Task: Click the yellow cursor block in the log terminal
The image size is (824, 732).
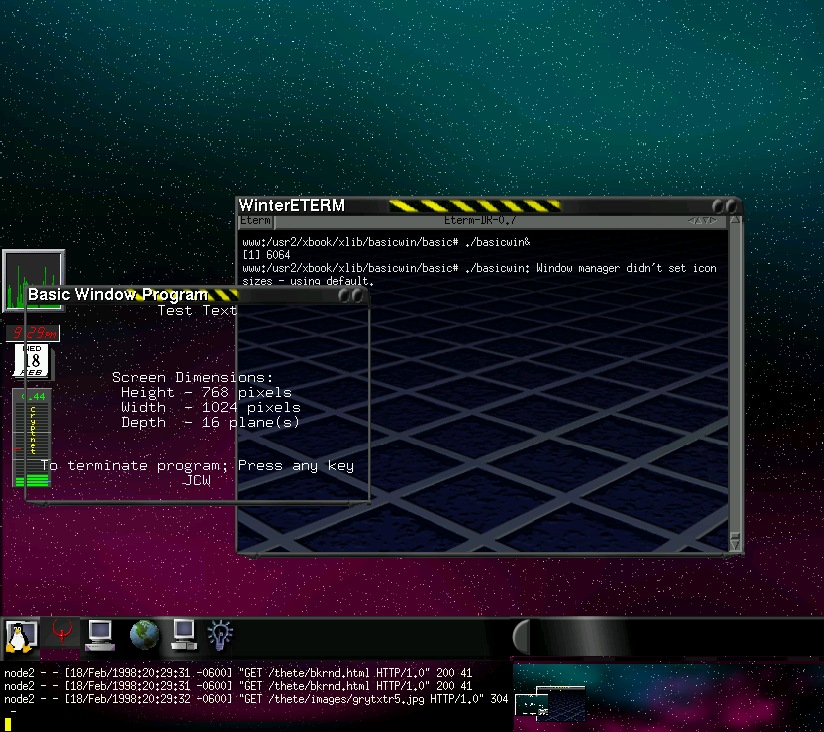Action: click(x=8, y=725)
